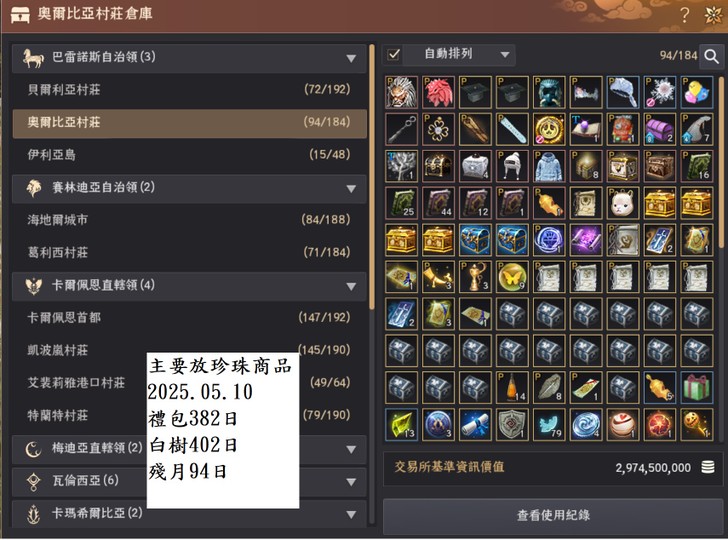Select the green gift box item
728x540 pixels.
click(x=697, y=387)
